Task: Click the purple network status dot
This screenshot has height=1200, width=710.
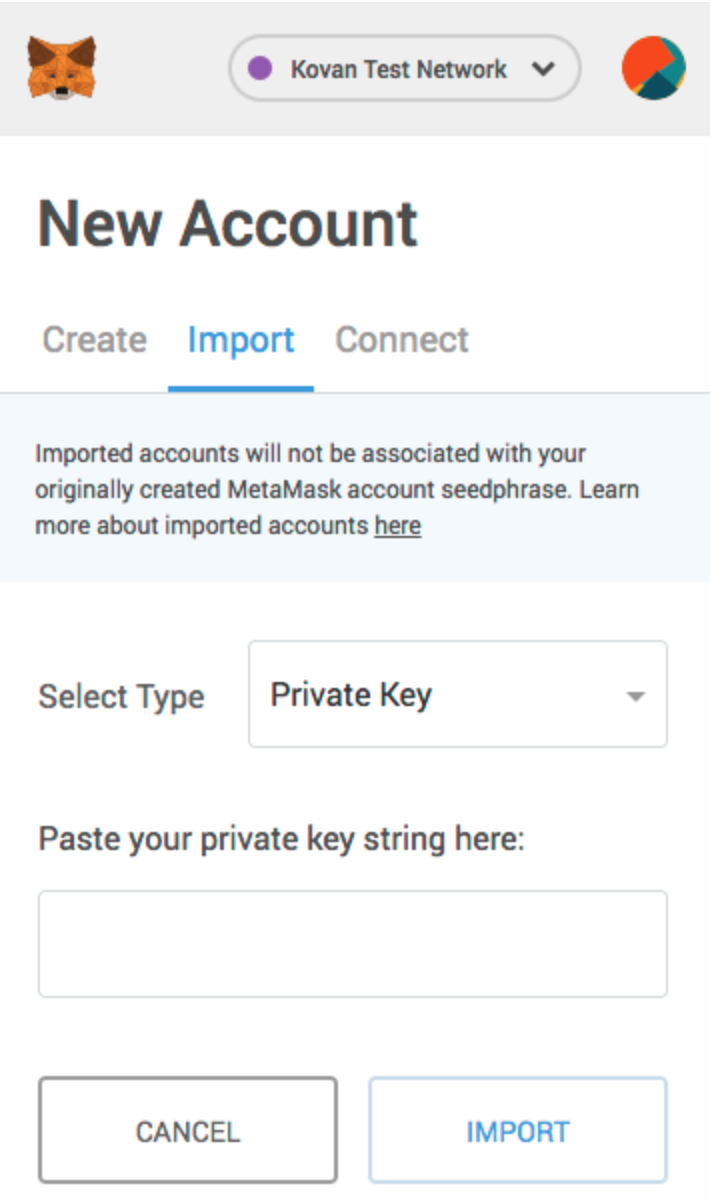Action: pyautogui.click(x=260, y=69)
